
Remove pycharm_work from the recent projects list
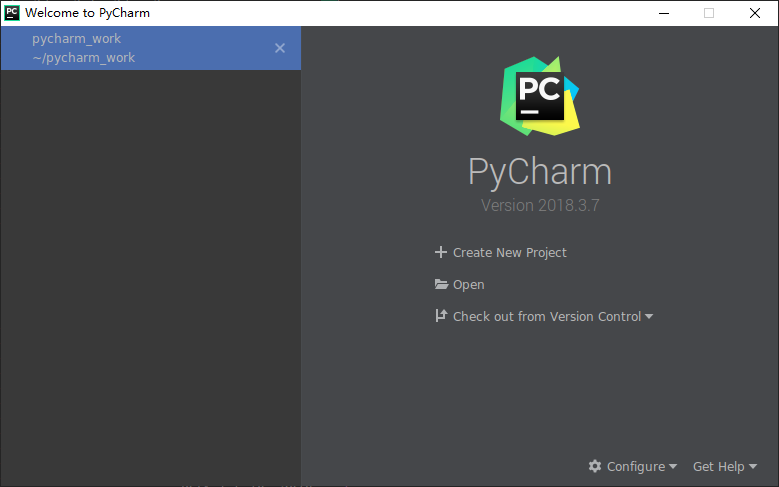[x=280, y=48]
